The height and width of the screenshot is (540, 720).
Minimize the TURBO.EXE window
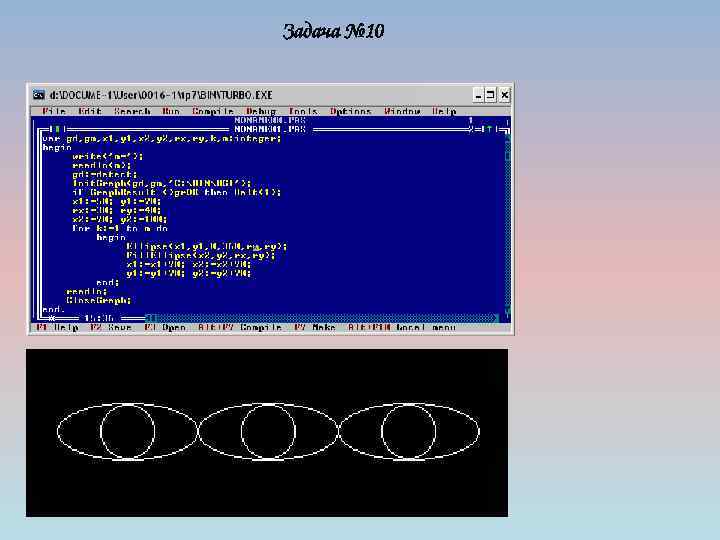coord(478,95)
